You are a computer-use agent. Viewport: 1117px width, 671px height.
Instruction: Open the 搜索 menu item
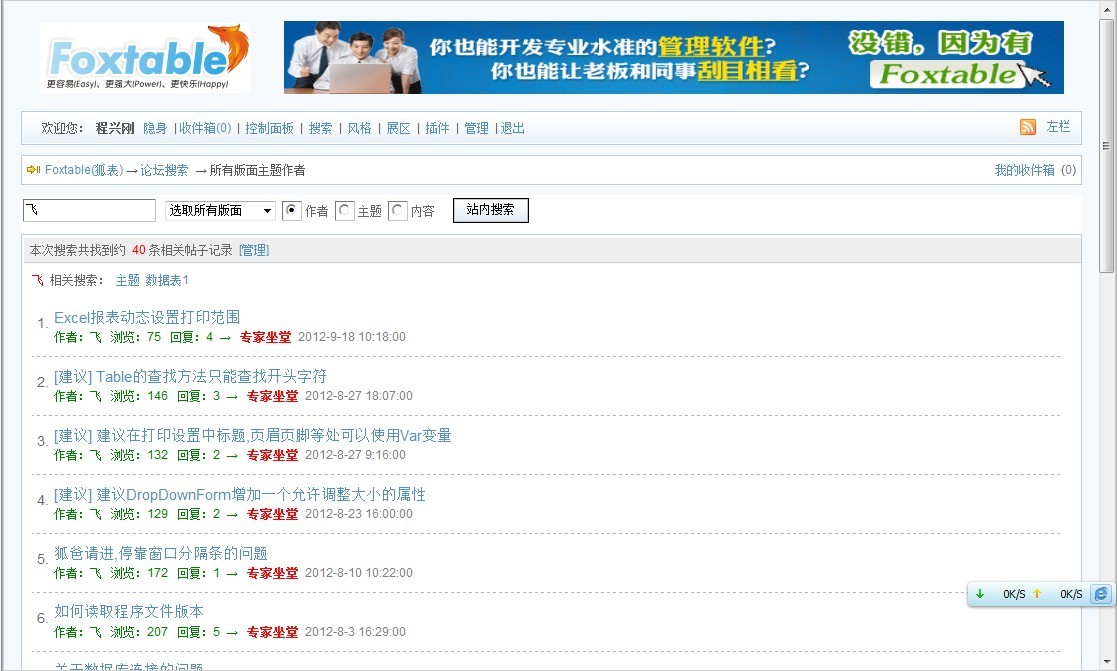[x=321, y=128]
